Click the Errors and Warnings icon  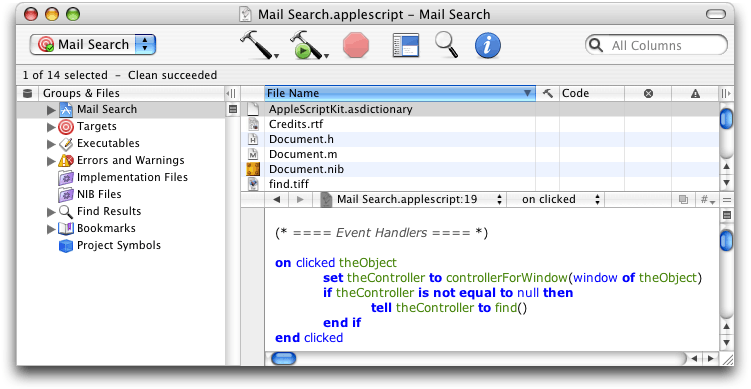tap(66, 160)
